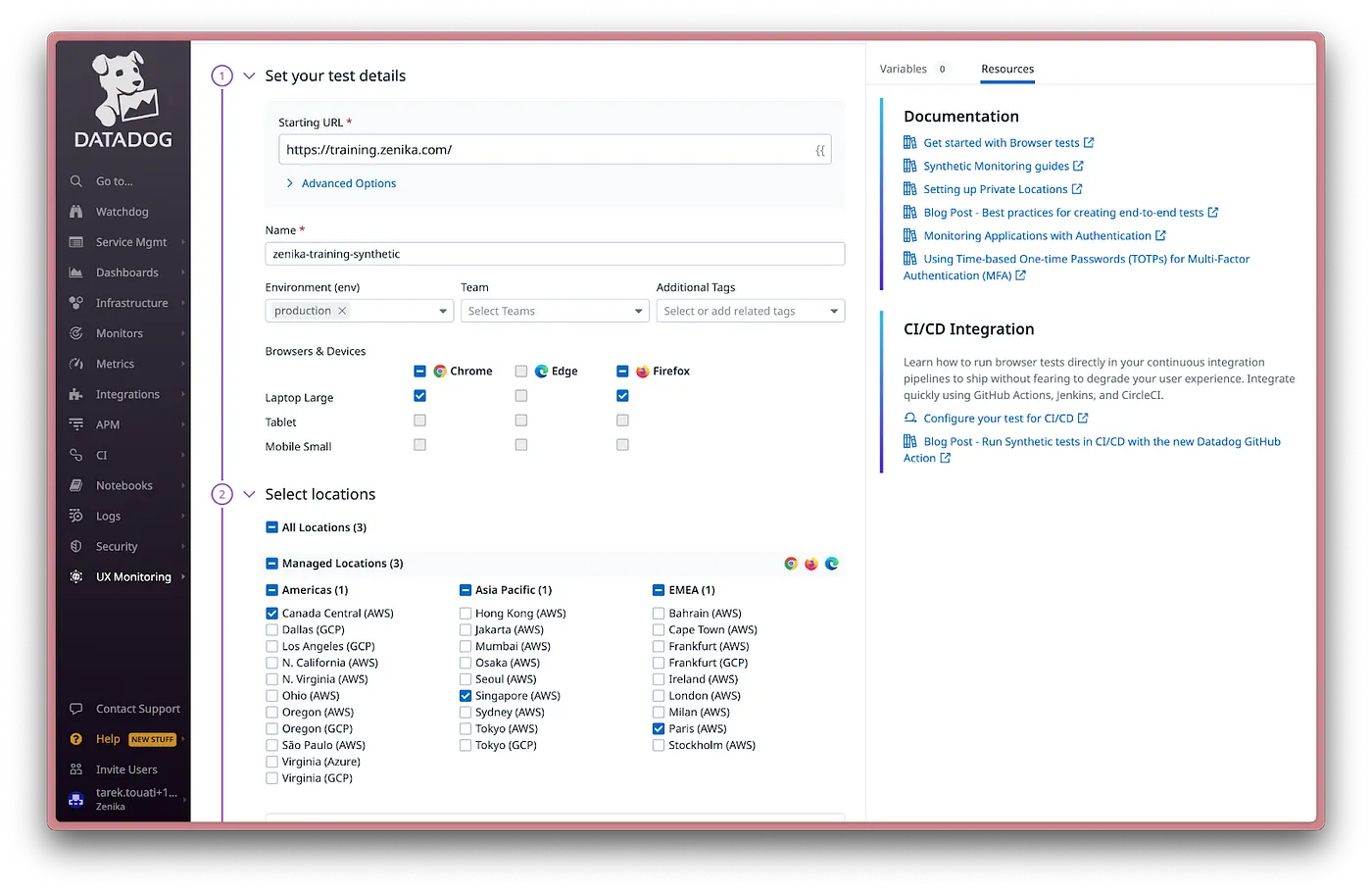
Task: Click the Integrations puzzle icon
Action: 75,394
